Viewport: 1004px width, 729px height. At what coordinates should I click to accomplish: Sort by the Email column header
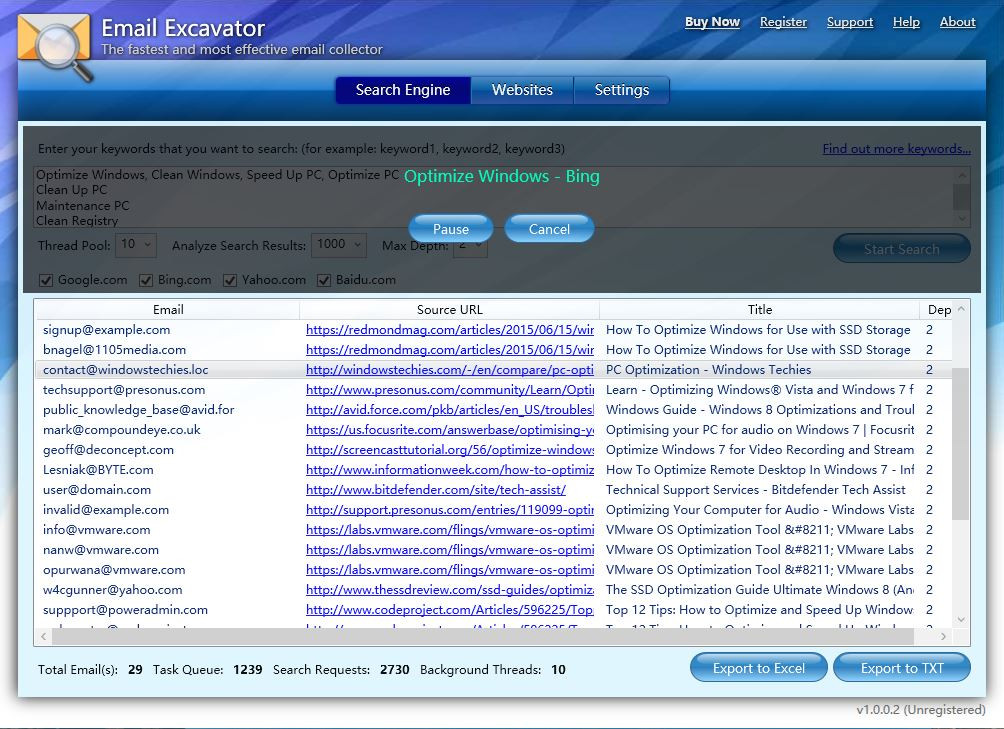(168, 310)
